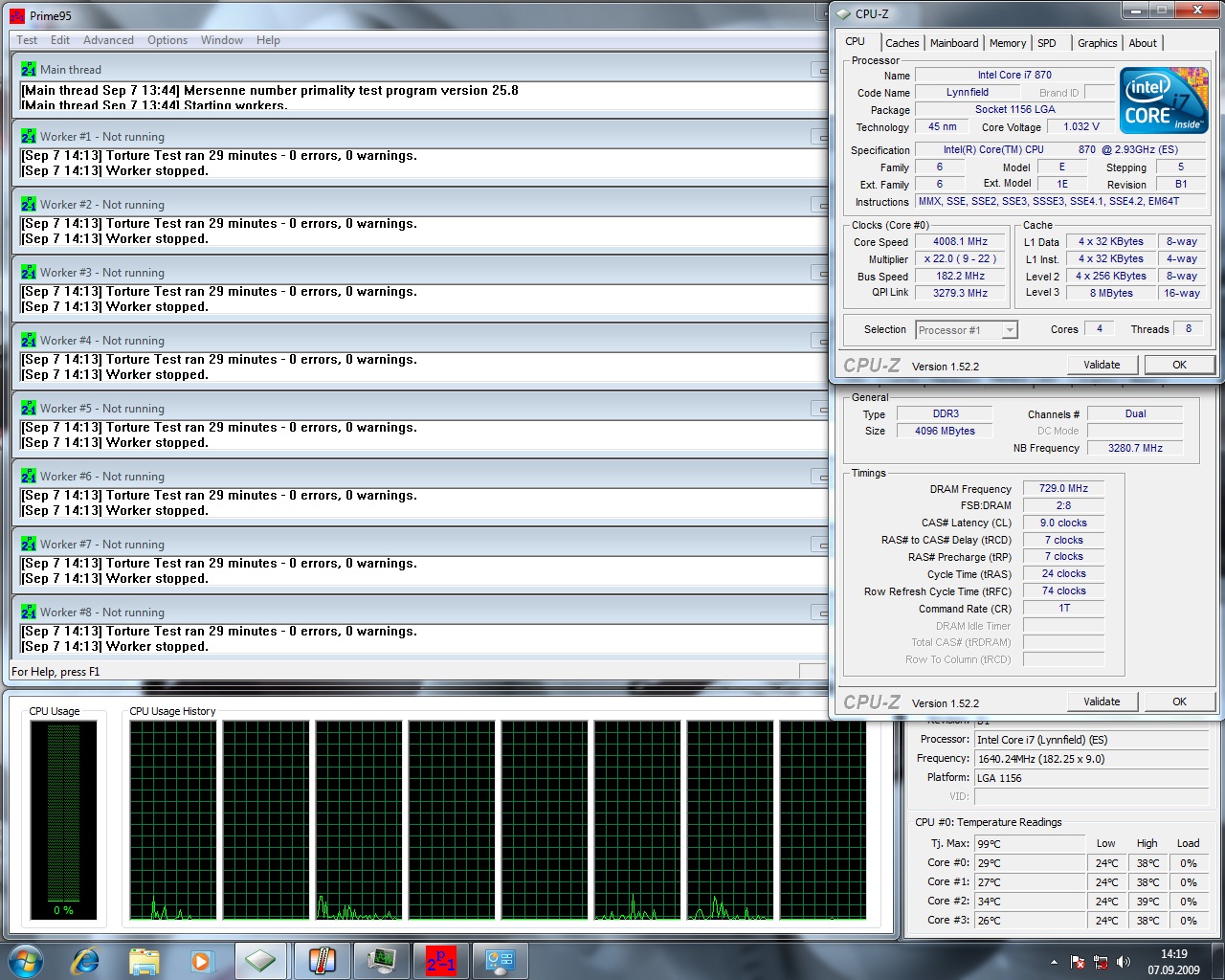Screen dimensions: 1225x980
Task: Open the Help menu in Prime95
Action: (x=268, y=40)
